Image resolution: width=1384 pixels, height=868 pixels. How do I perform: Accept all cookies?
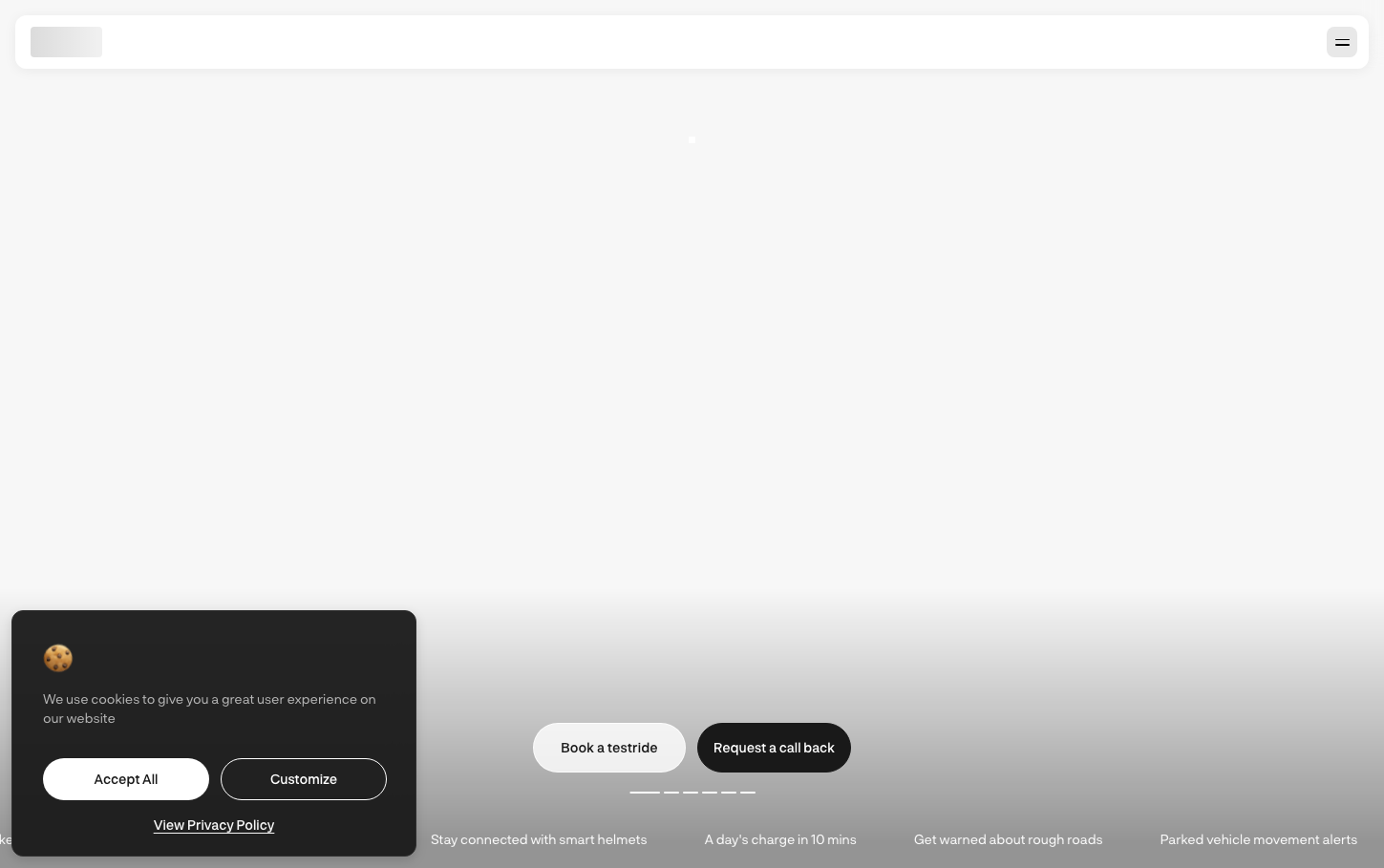(126, 779)
